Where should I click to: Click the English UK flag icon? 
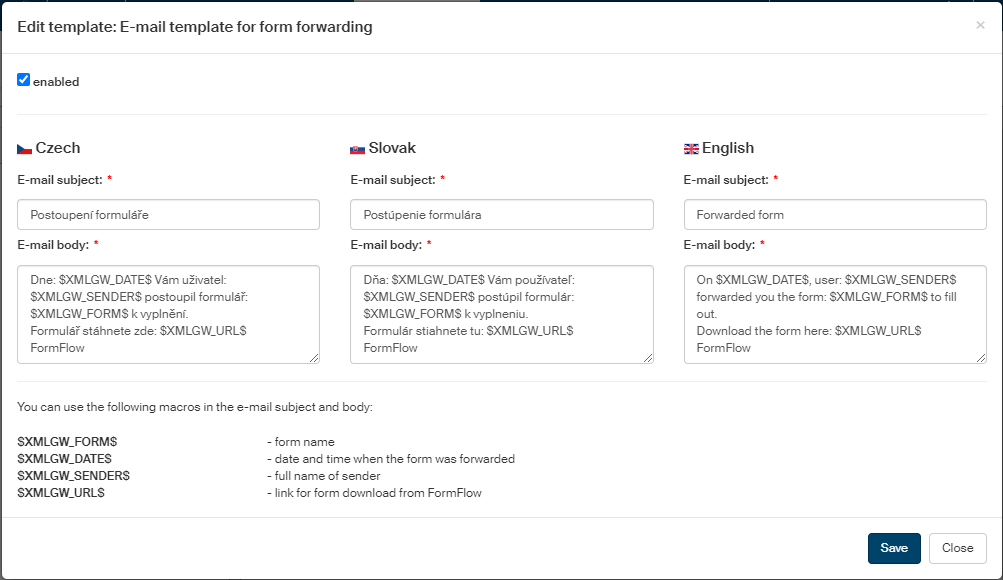tap(691, 149)
